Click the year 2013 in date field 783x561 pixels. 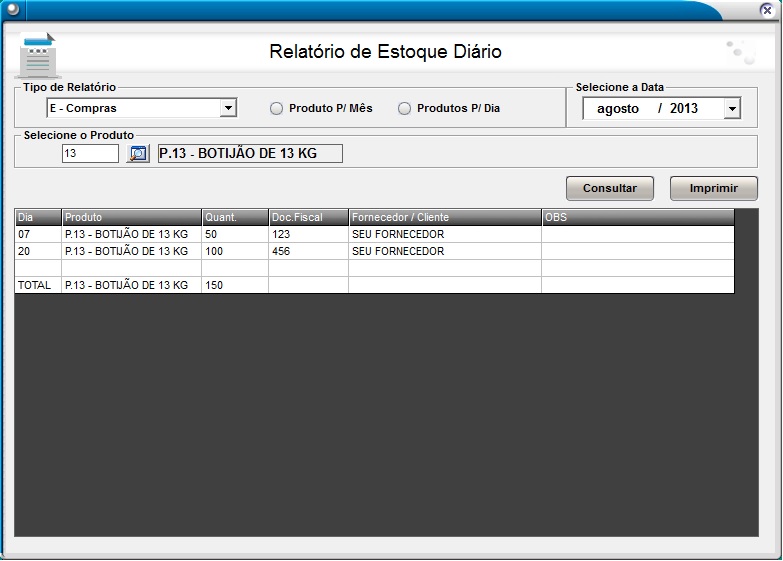[x=683, y=108]
